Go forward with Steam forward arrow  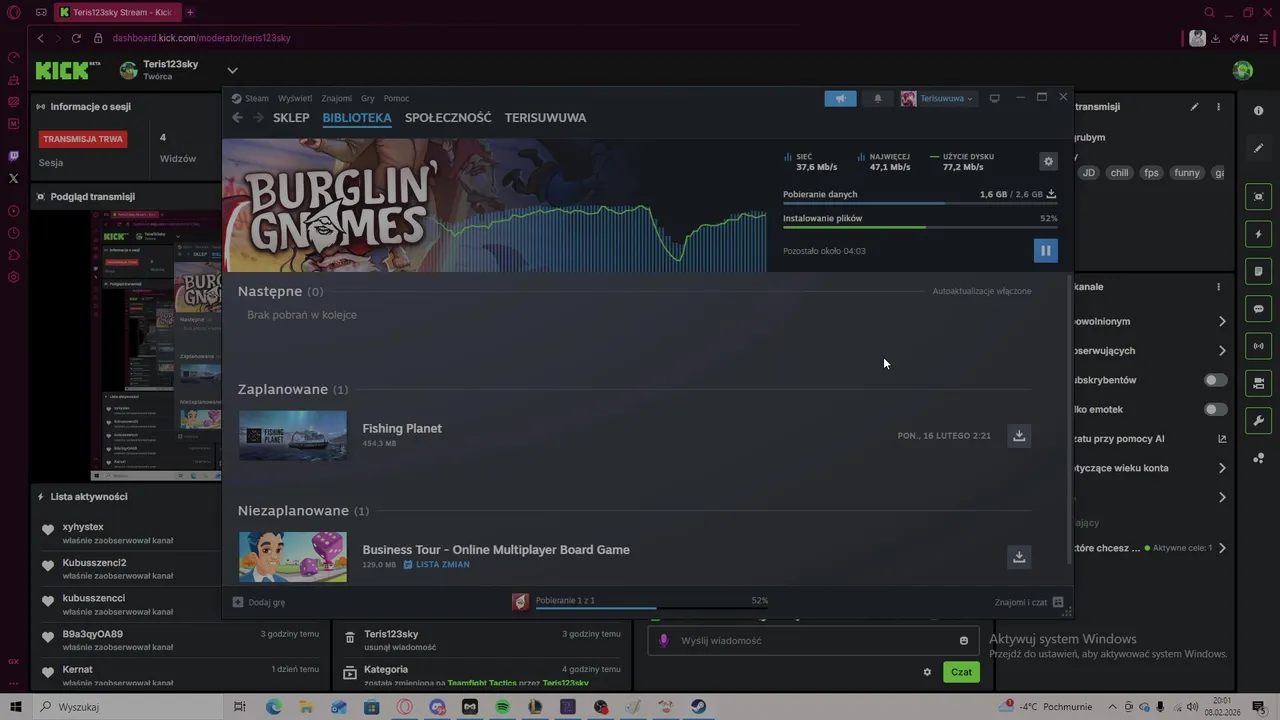258,117
